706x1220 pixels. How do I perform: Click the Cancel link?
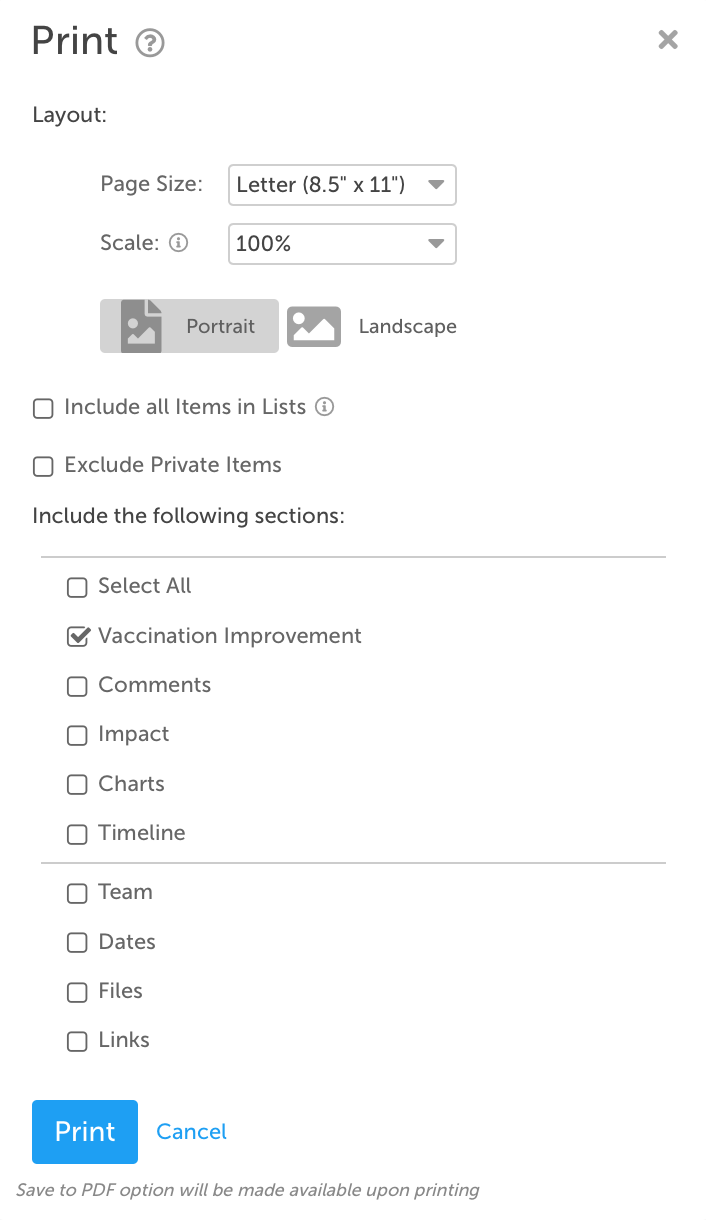tap(192, 1132)
